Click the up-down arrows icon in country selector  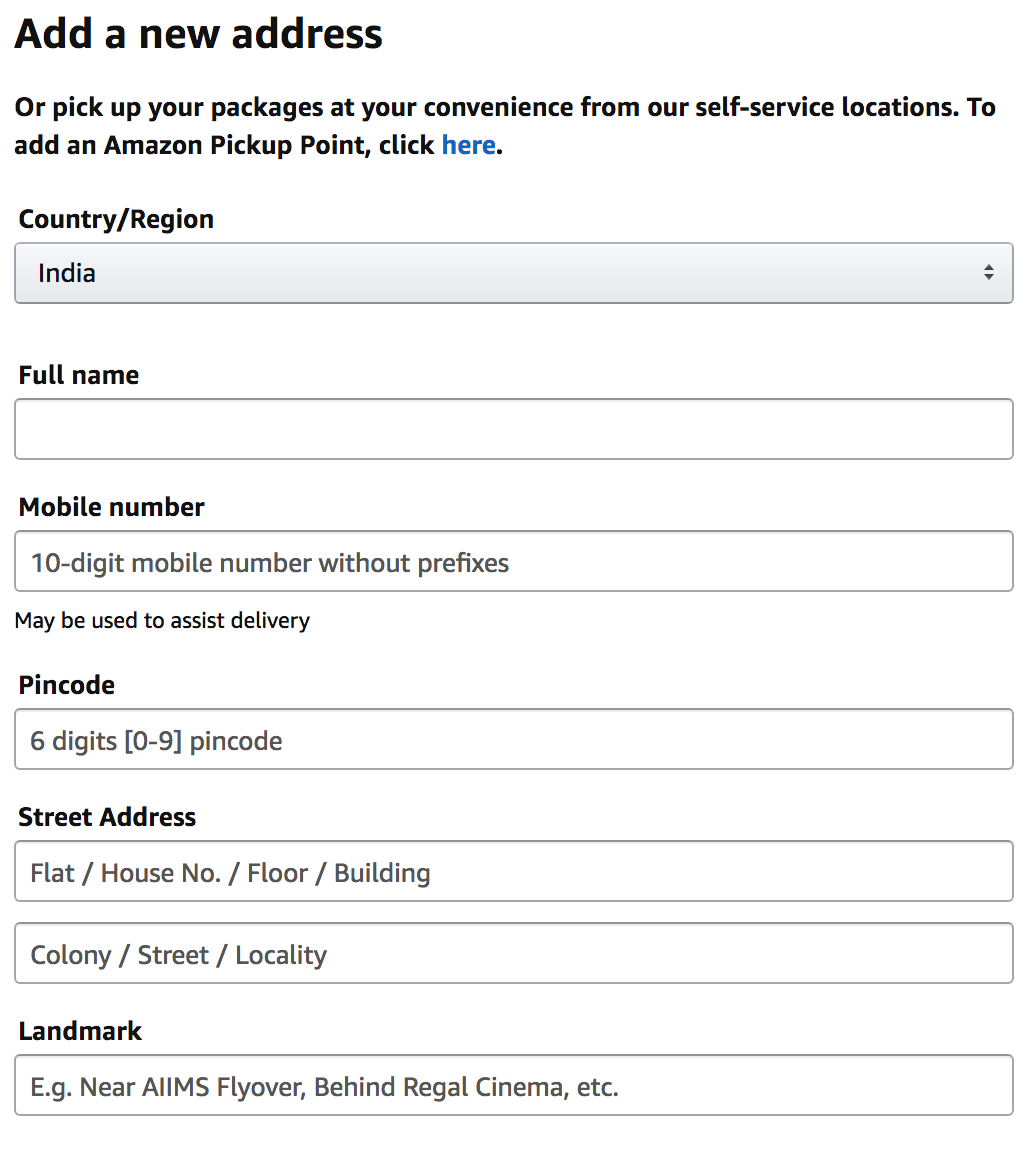(988, 272)
